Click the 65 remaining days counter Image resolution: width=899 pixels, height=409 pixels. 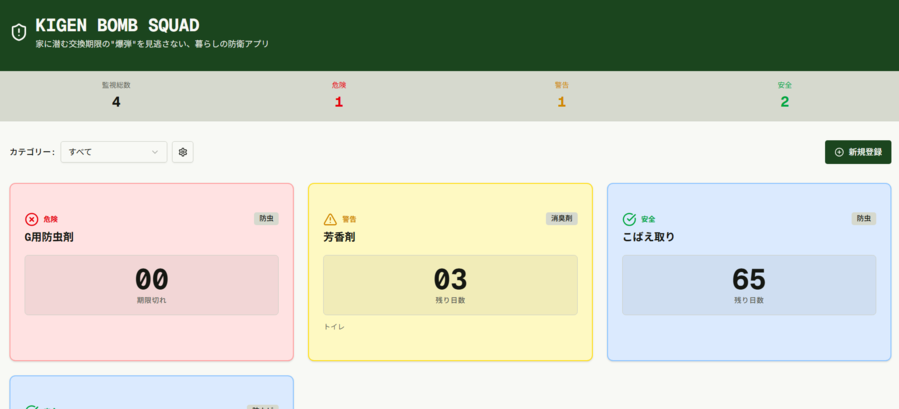[748, 280]
